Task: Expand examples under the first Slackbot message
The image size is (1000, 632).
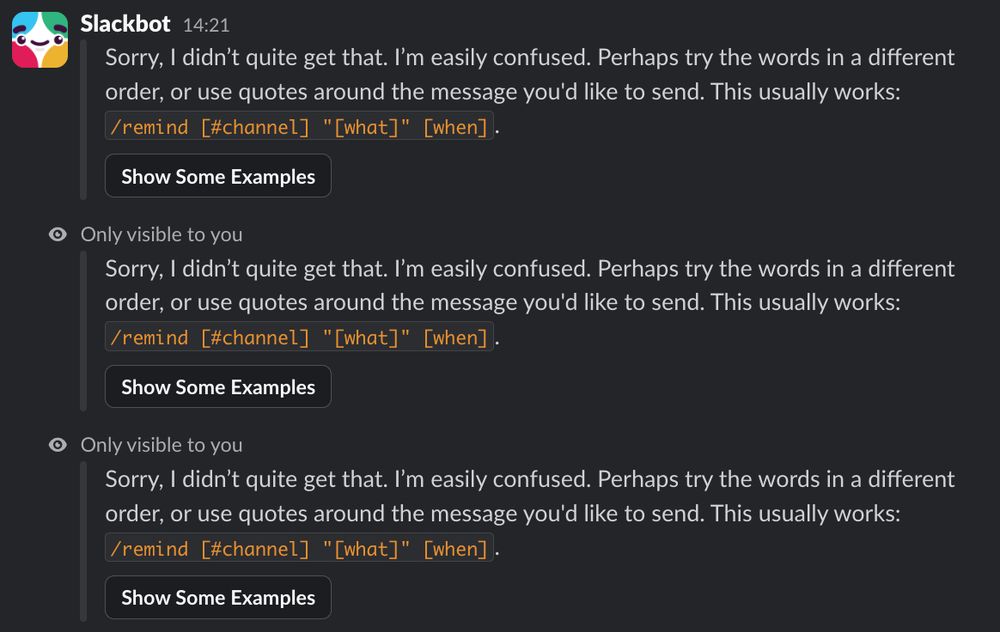Action: (x=218, y=176)
